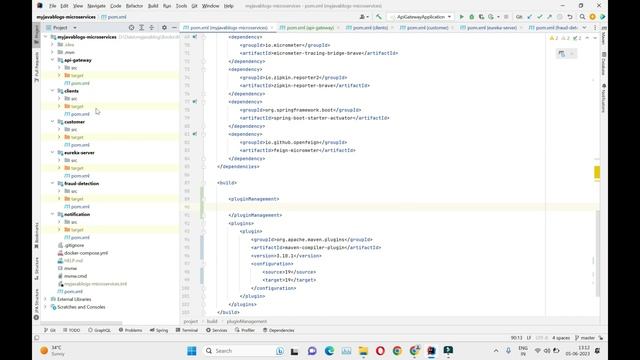This screenshot has height=360, width=640.
Task: Open the Spring tool window
Action: (x=159, y=330)
